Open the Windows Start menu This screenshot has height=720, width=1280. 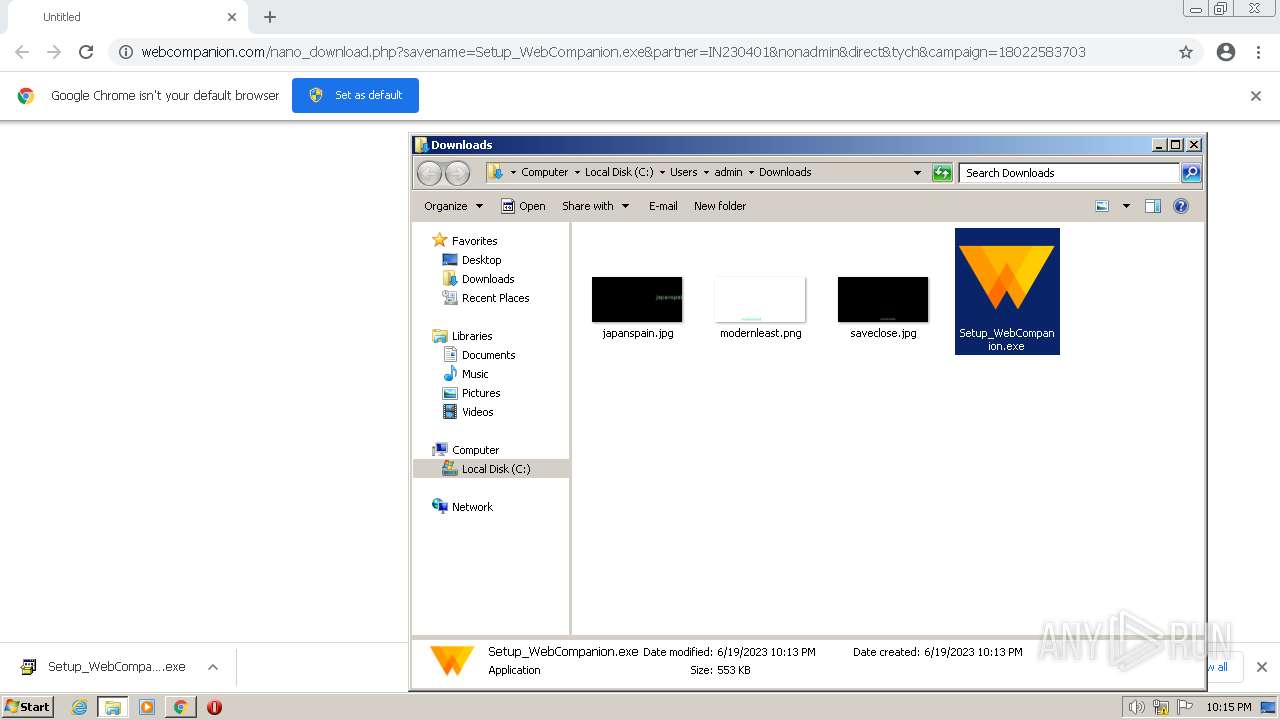coord(28,707)
